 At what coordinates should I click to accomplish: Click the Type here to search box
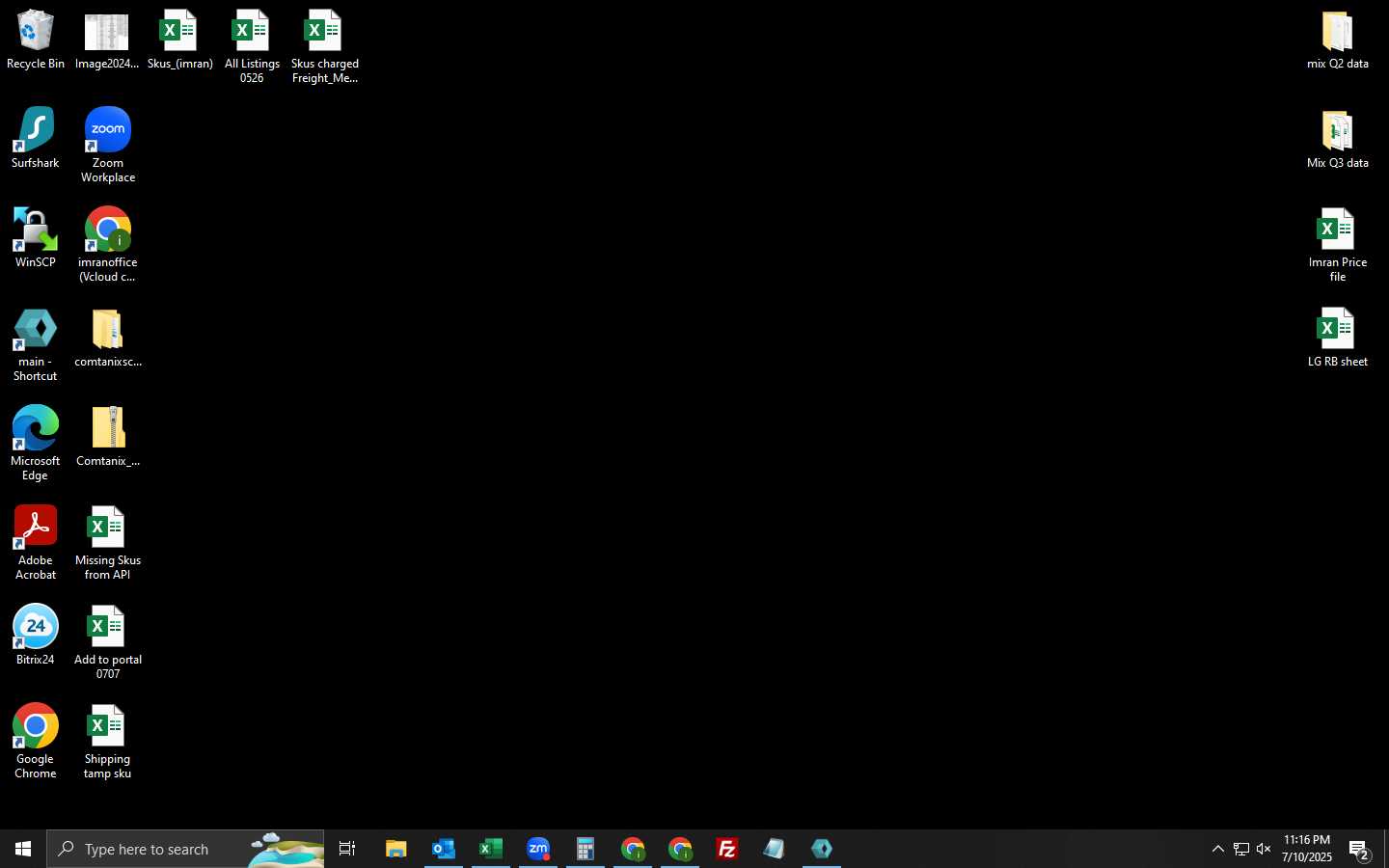pos(185,849)
